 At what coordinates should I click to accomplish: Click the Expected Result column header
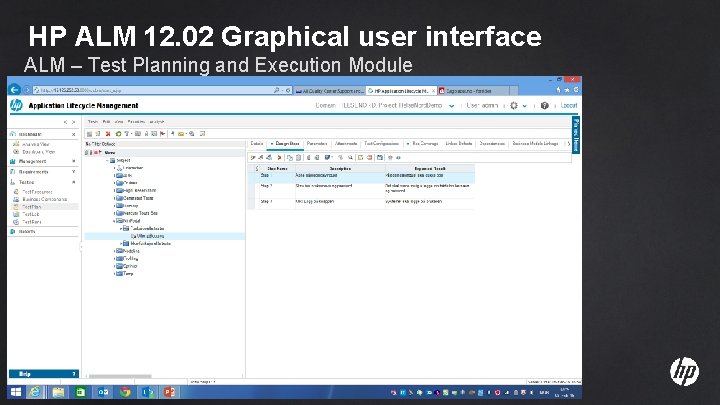coord(430,169)
